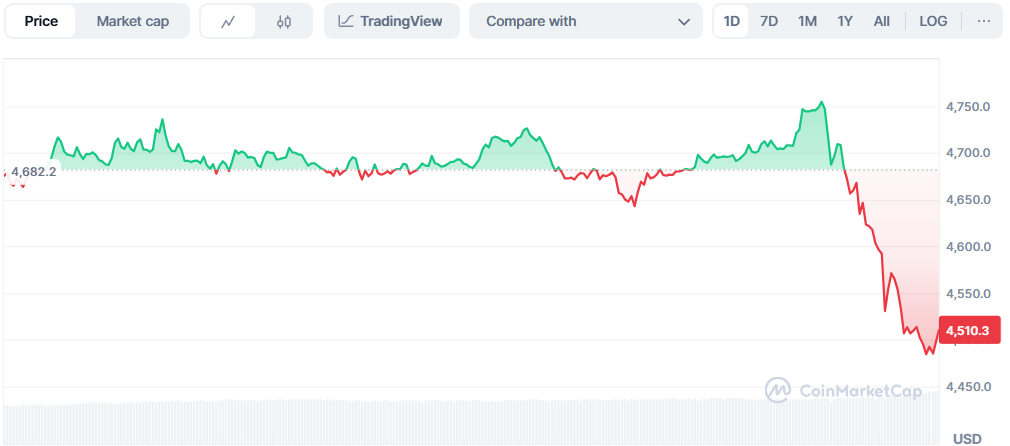The image size is (1010, 446).
Task: Select the 1M time range
Action: coord(807,21)
